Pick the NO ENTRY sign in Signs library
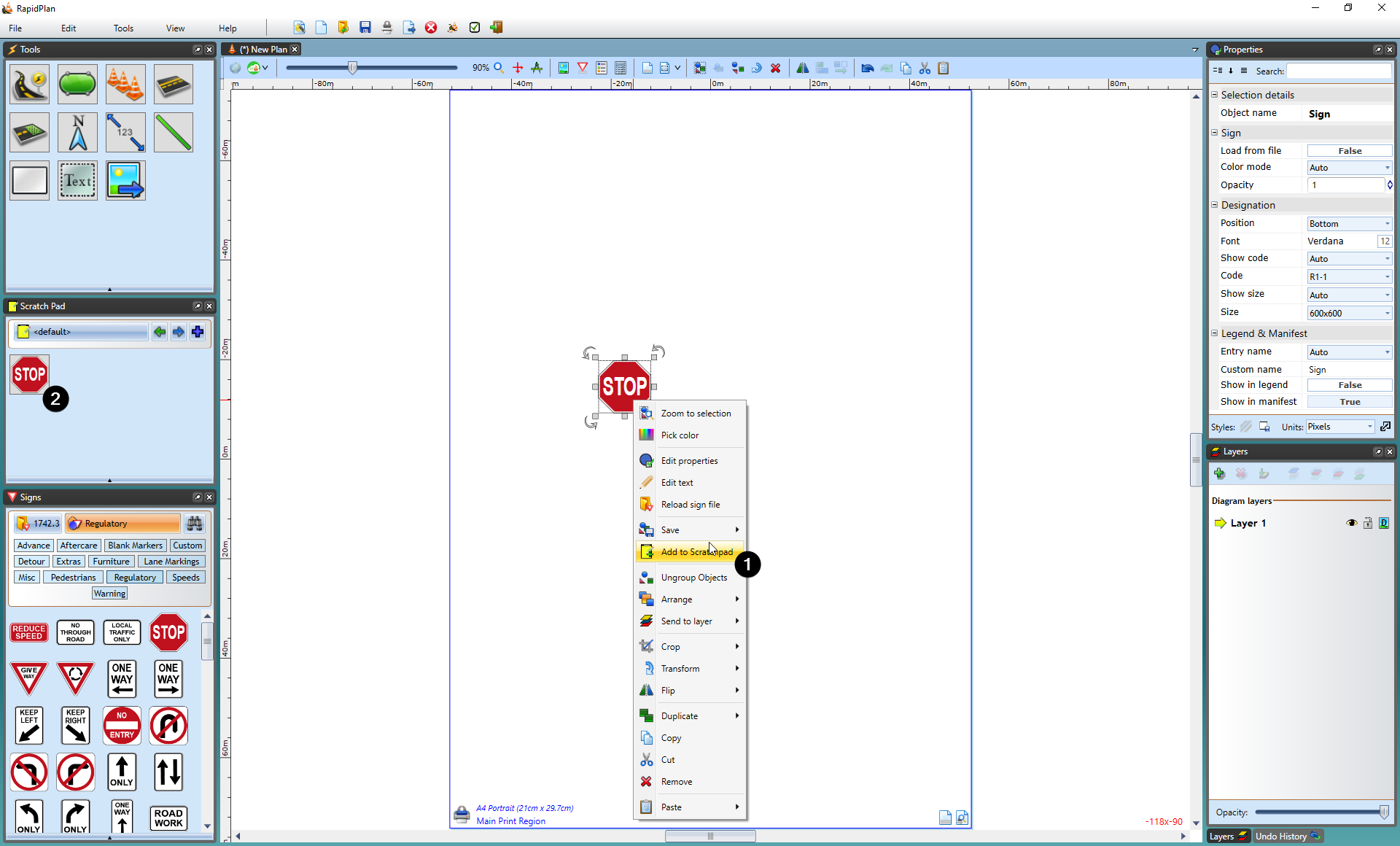The image size is (1400, 846). coord(122,726)
